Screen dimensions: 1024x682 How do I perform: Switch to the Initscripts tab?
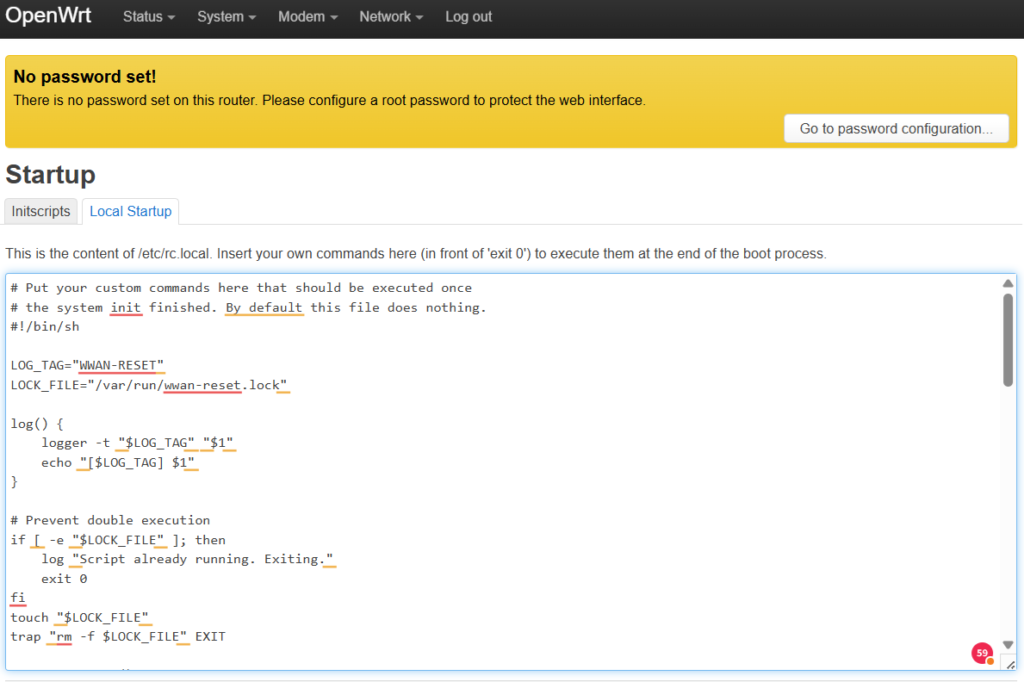click(x=41, y=211)
